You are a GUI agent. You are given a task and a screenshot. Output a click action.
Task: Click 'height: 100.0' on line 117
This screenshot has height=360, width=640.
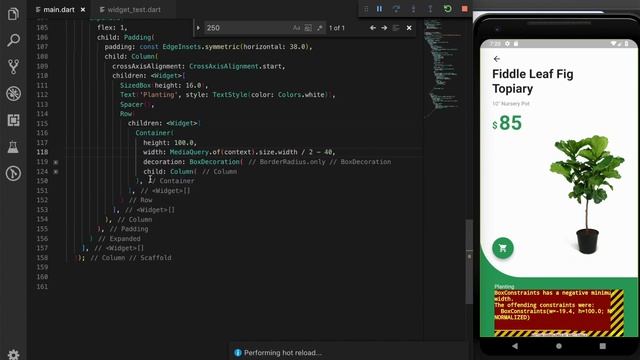(x=170, y=142)
